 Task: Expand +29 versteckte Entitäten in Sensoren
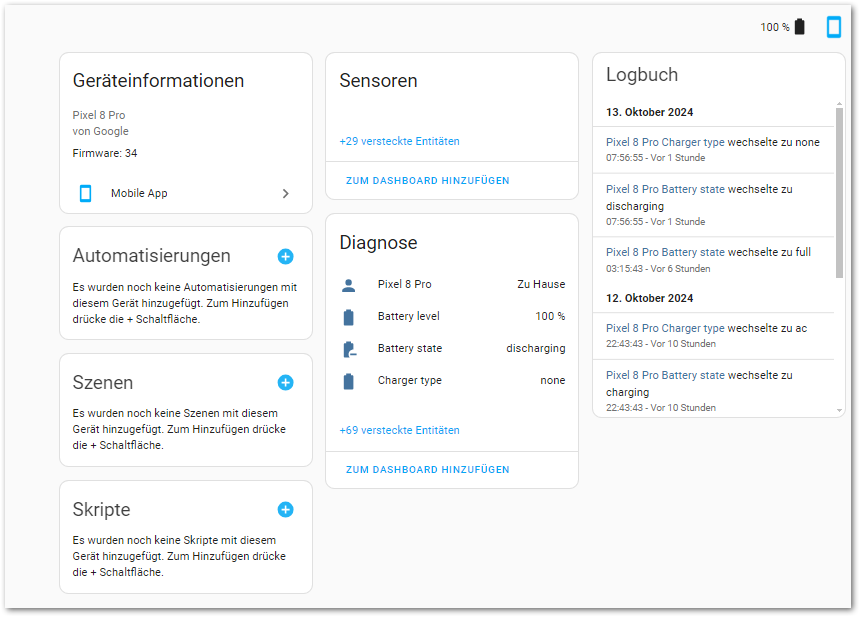tap(399, 141)
